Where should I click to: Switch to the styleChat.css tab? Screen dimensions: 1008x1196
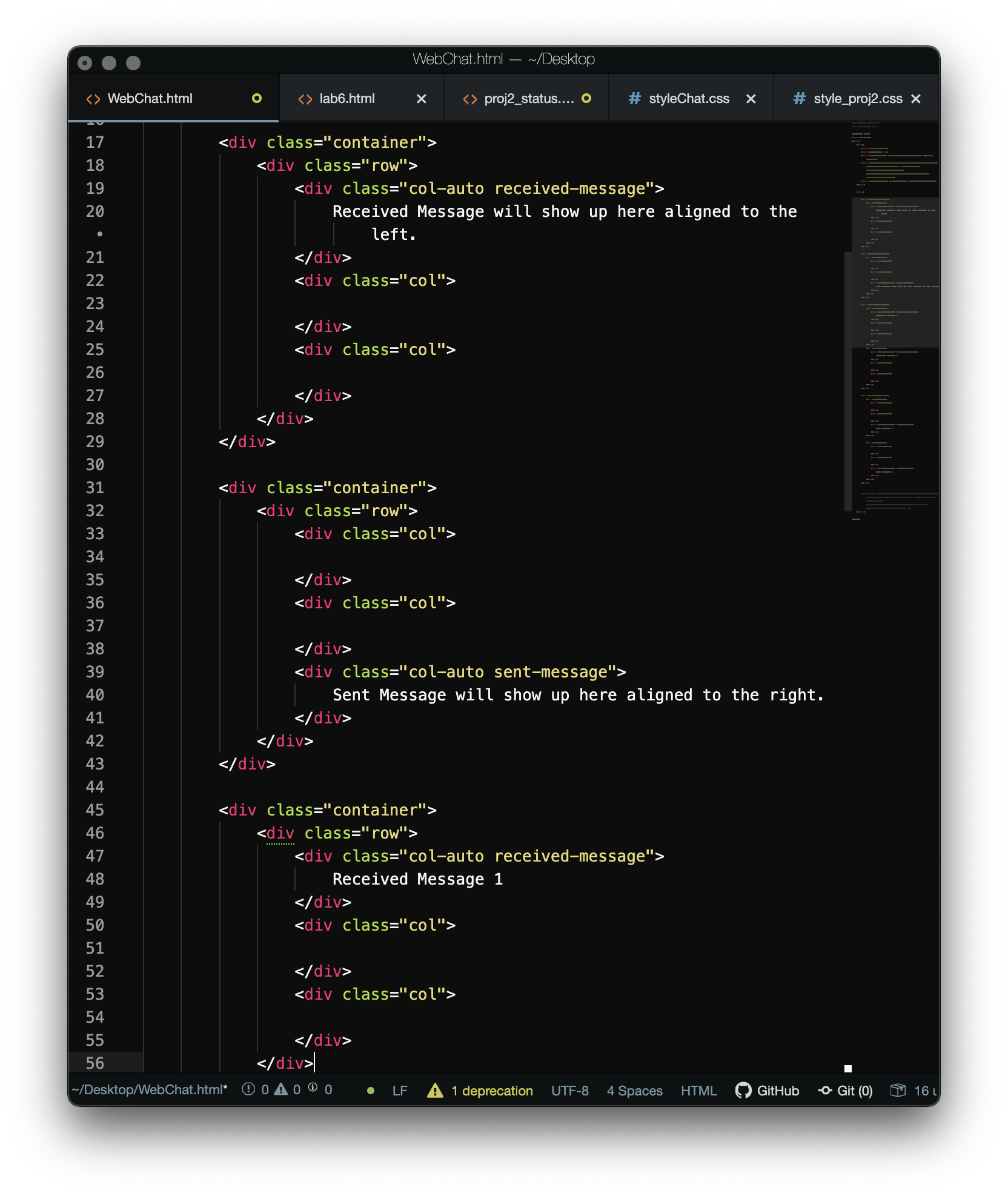[x=691, y=99]
